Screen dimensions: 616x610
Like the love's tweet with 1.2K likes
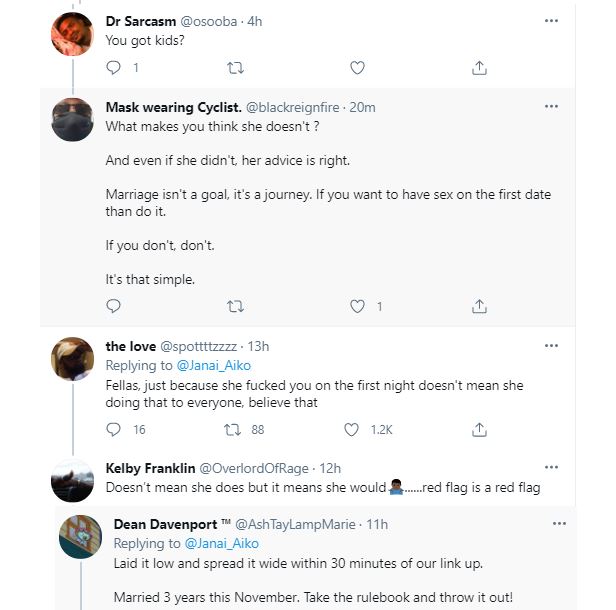pyautogui.click(x=352, y=430)
